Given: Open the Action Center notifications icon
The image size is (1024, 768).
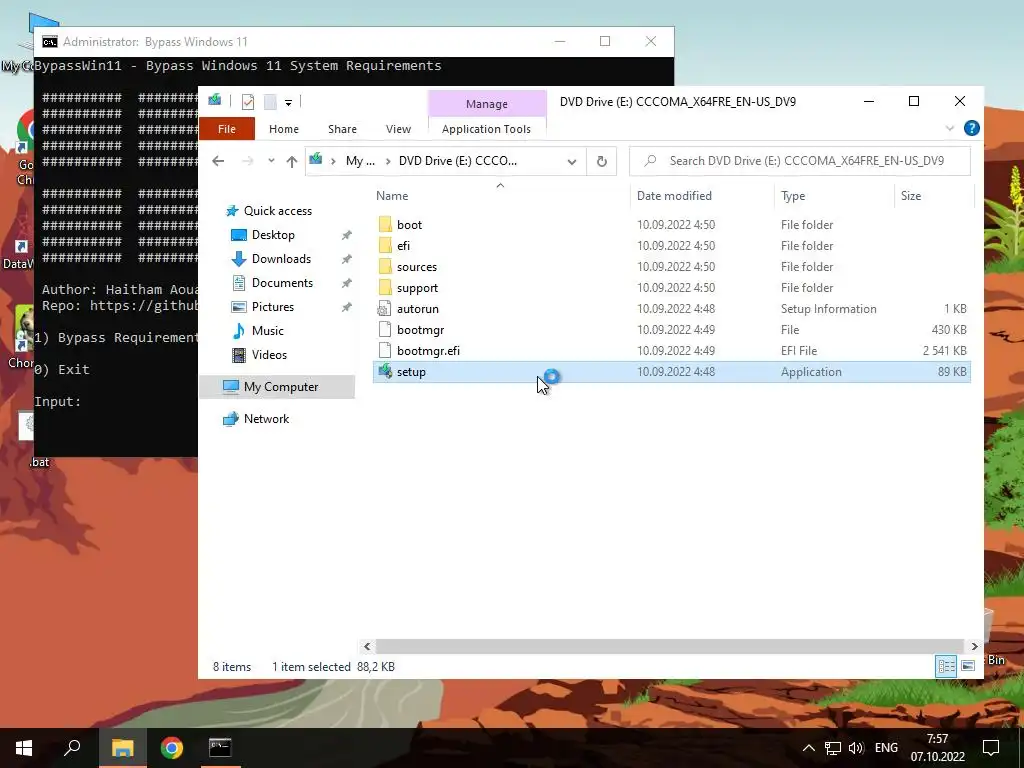Looking at the screenshot, I should tap(991, 748).
